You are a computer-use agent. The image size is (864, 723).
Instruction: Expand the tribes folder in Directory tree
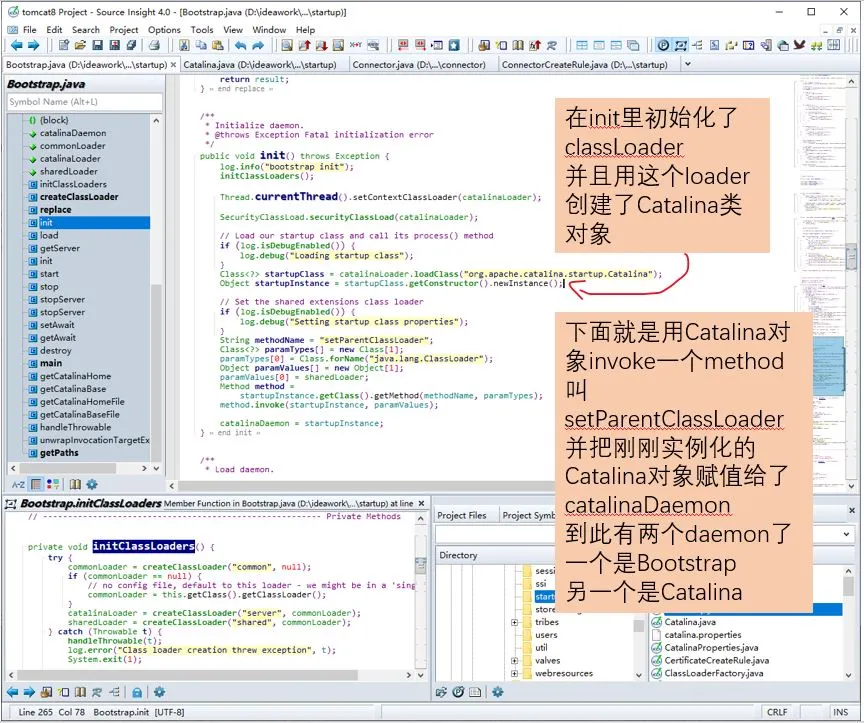(514, 622)
